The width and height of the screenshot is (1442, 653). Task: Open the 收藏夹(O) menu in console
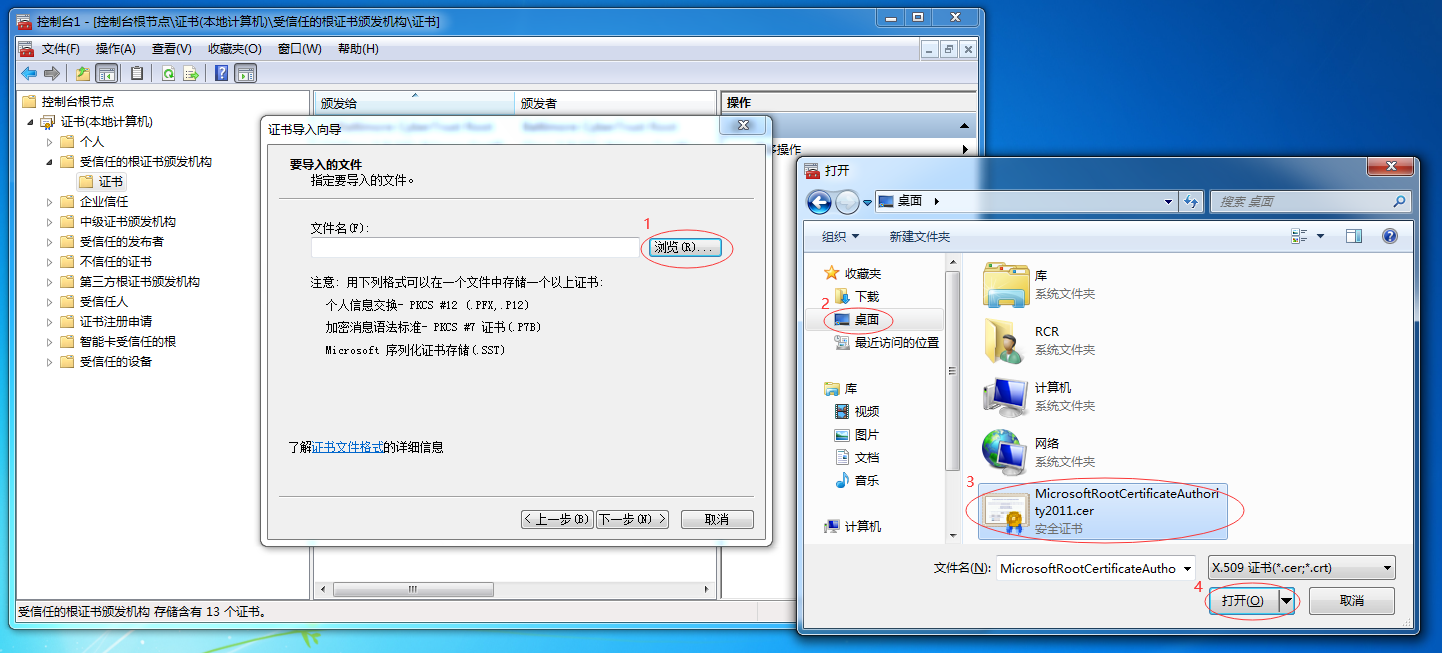click(x=235, y=48)
